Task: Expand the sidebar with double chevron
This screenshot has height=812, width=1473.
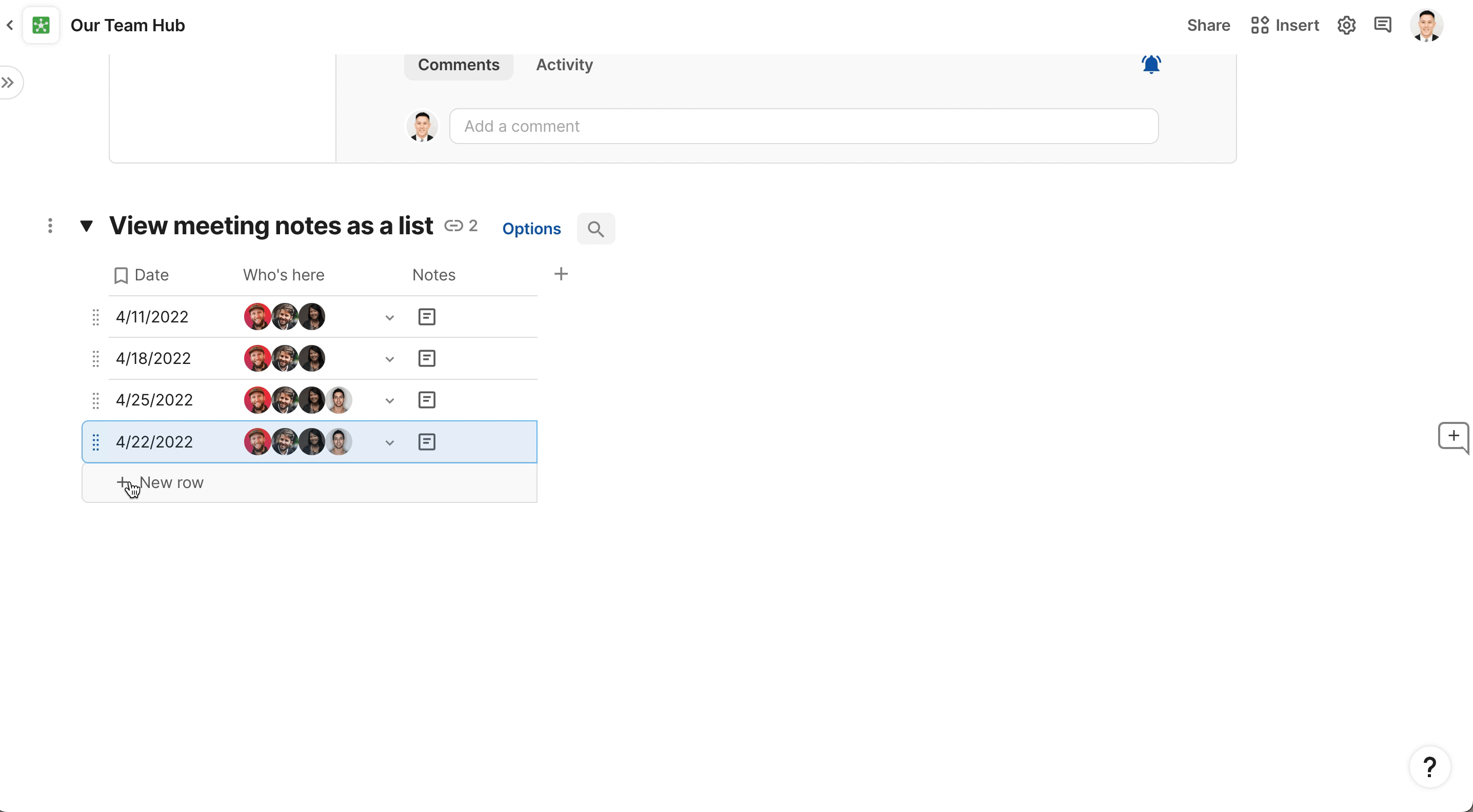Action: point(9,83)
